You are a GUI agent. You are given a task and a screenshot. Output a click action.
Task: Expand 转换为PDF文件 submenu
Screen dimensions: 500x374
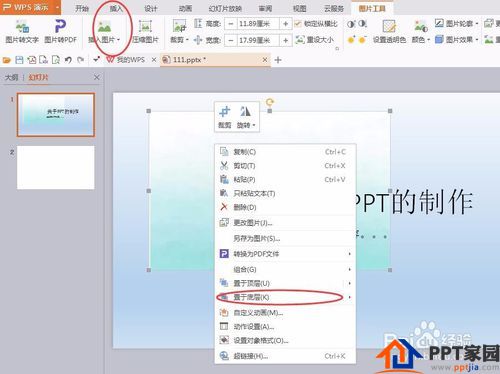(349, 254)
